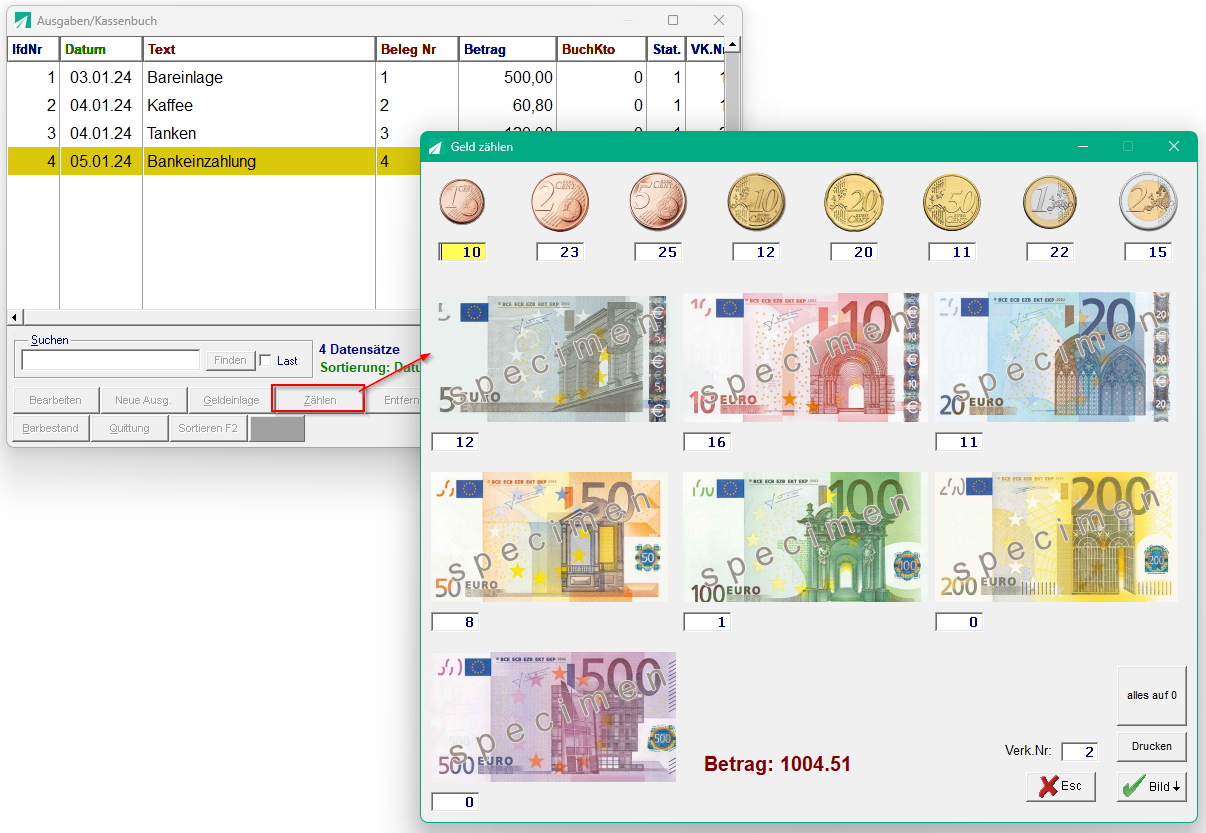Screen dimensions: 1206x833
Task: Click the 50 cent coin image
Action: (952, 201)
